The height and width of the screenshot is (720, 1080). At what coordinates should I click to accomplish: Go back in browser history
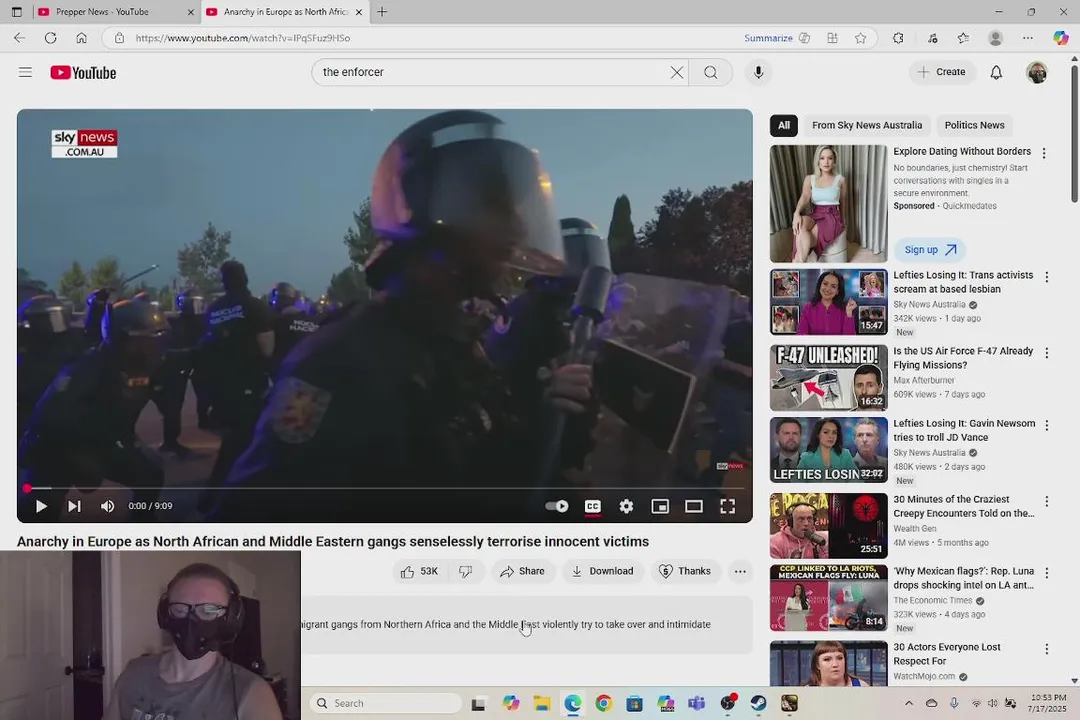pyautogui.click(x=19, y=38)
